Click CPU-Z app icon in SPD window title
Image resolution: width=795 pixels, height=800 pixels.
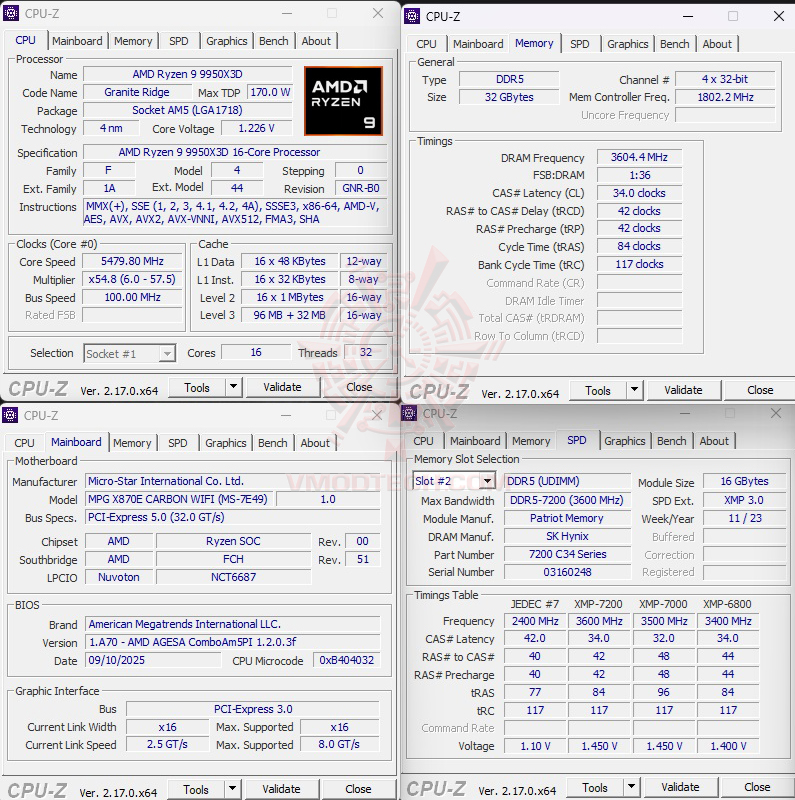click(409, 413)
